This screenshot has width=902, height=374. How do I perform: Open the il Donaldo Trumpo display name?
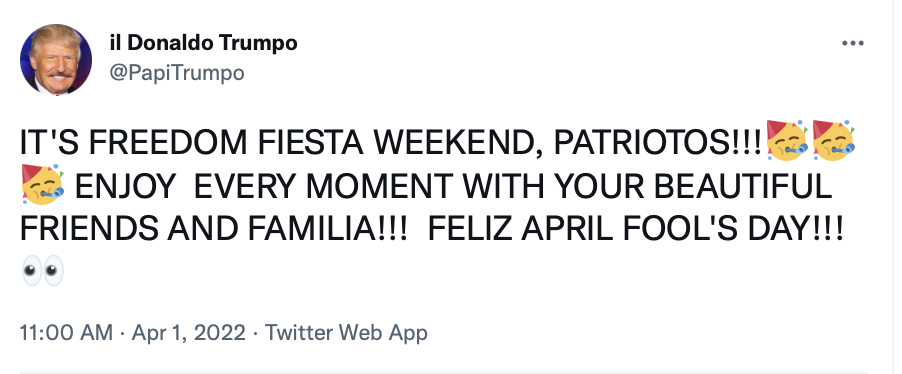[203, 43]
